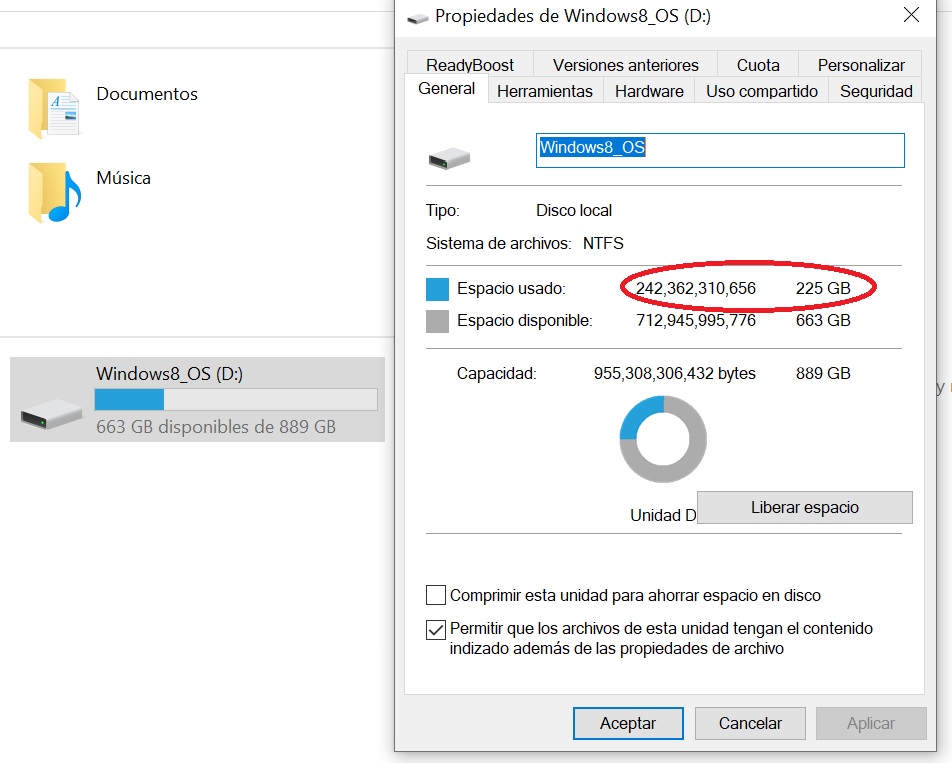
Task: Click the Liberar espacio button
Action: [x=804, y=507]
